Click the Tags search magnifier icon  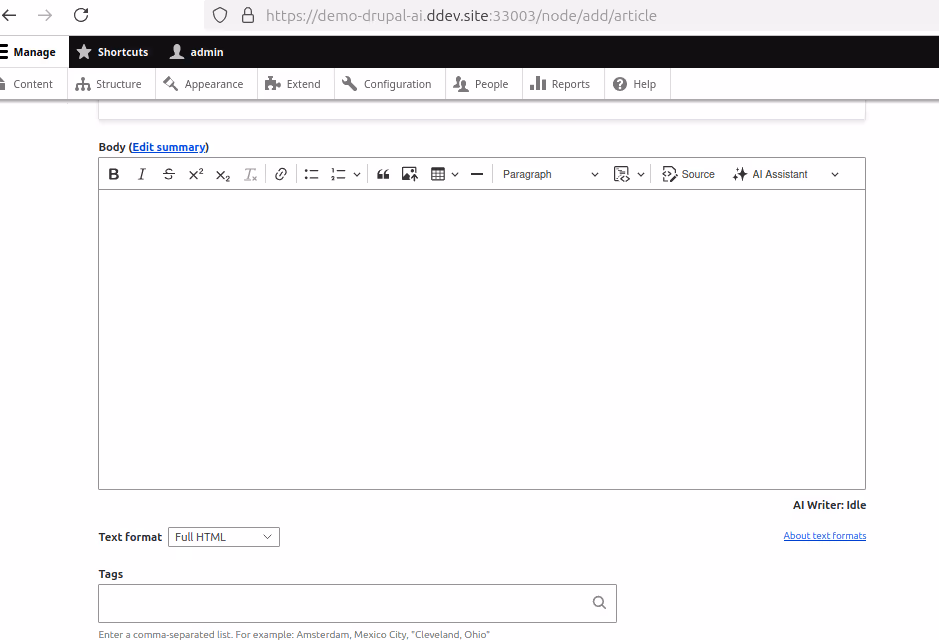point(599,603)
